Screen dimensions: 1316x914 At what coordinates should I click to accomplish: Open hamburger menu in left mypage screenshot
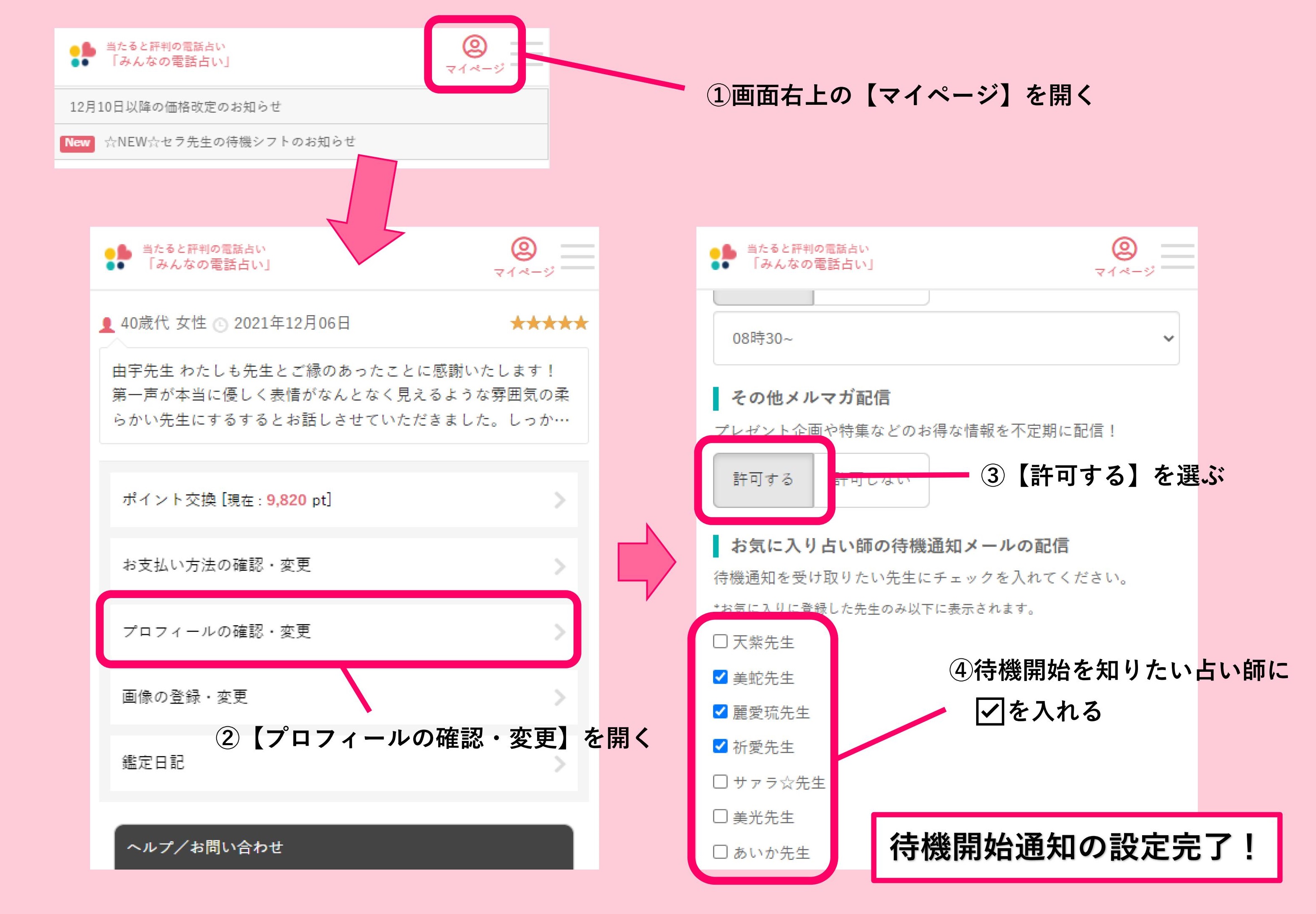(x=577, y=256)
